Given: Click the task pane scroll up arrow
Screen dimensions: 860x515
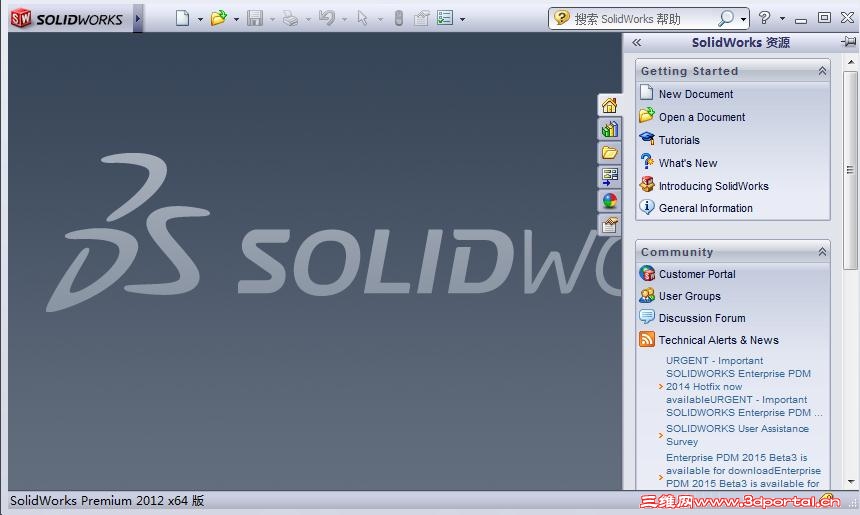Looking at the screenshot, I should tap(851, 61).
